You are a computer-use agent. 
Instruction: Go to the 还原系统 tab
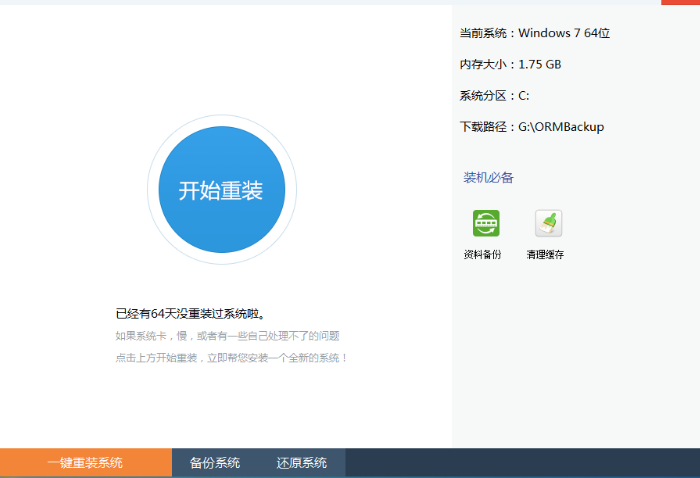coord(302,463)
